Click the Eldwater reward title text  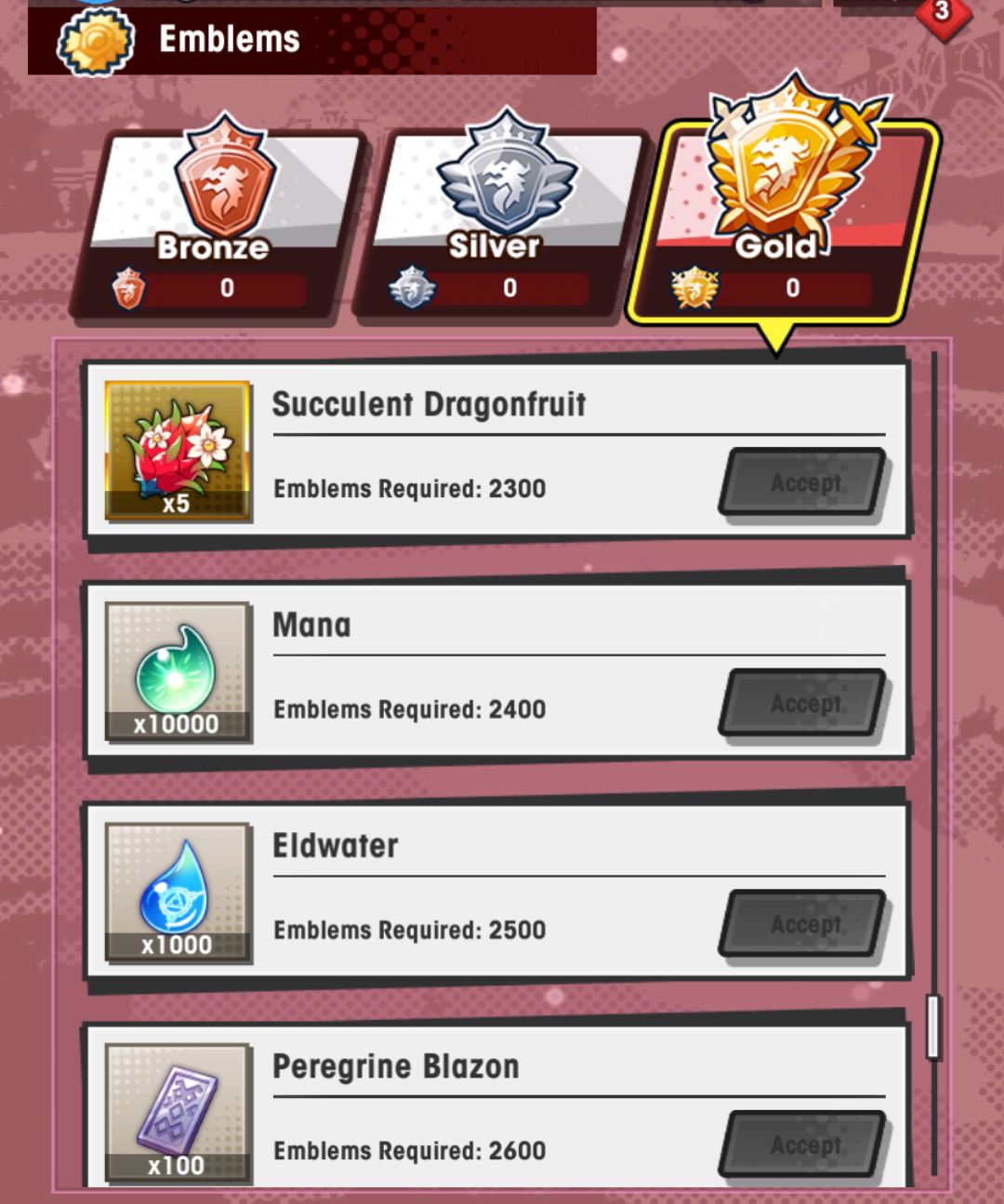pos(335,846)
